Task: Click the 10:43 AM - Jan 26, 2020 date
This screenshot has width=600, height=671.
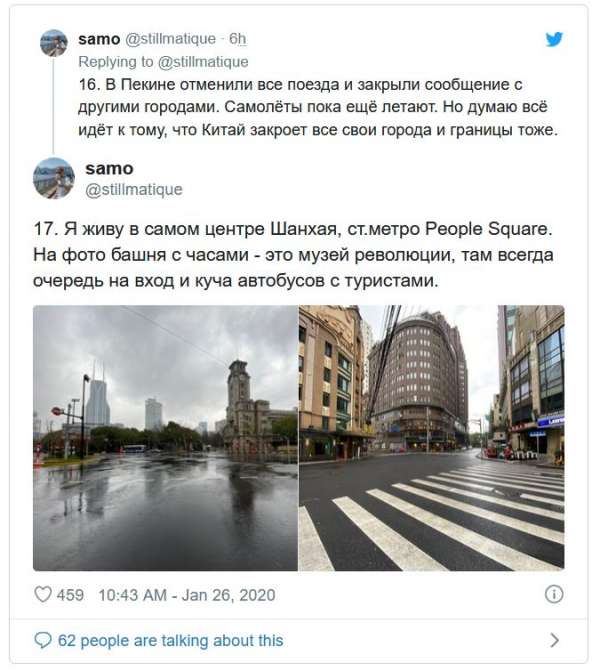Action: tap(187, 595)
